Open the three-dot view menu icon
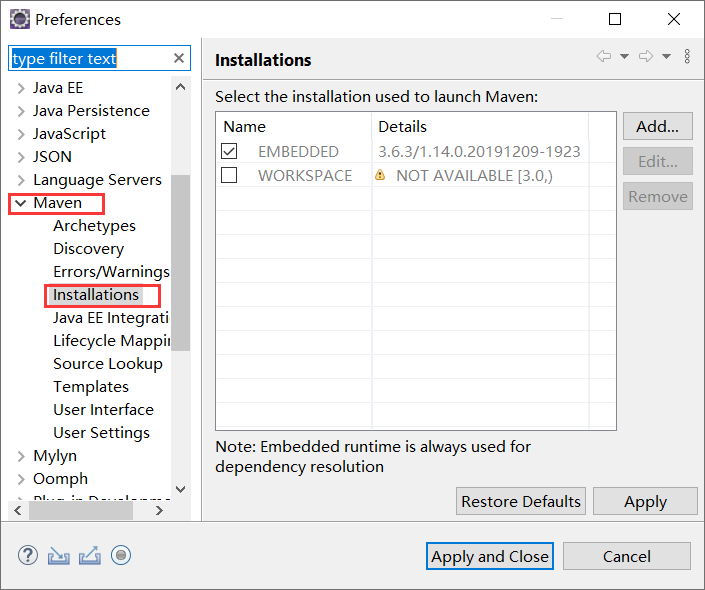The image size is (705, 590). (687, 56)
